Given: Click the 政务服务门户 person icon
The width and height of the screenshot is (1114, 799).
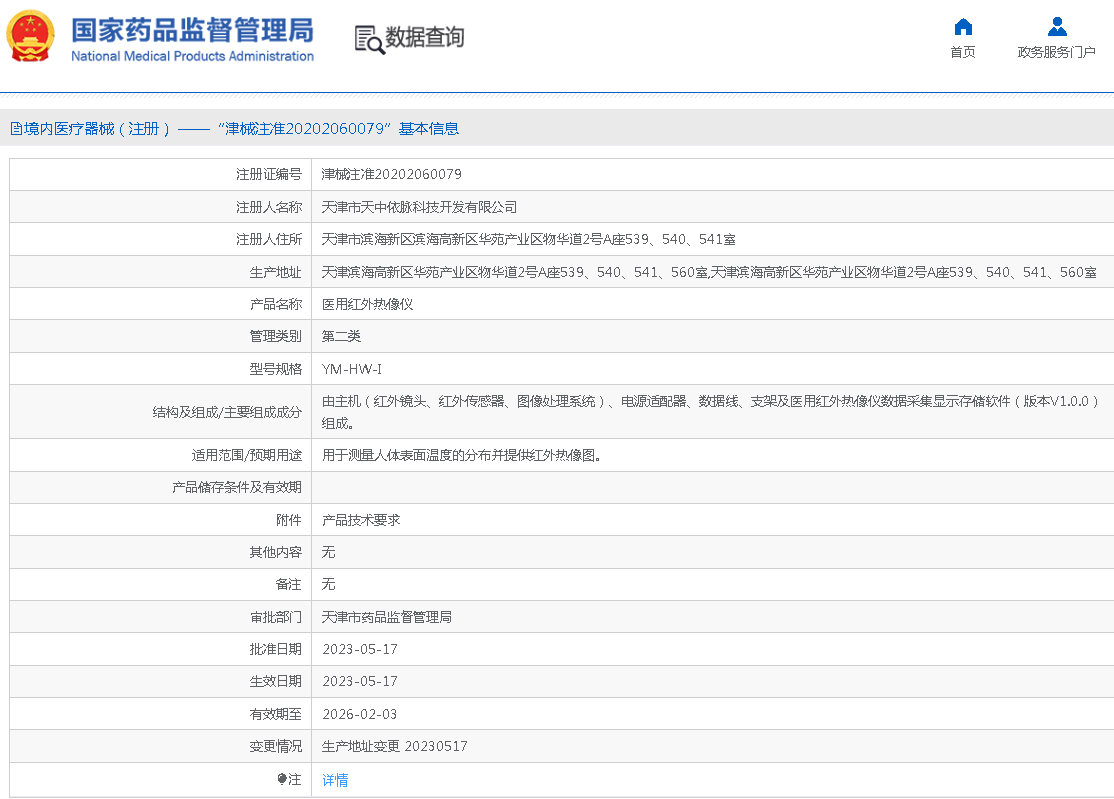Looking at the screenshot, I should [1057, 27].
